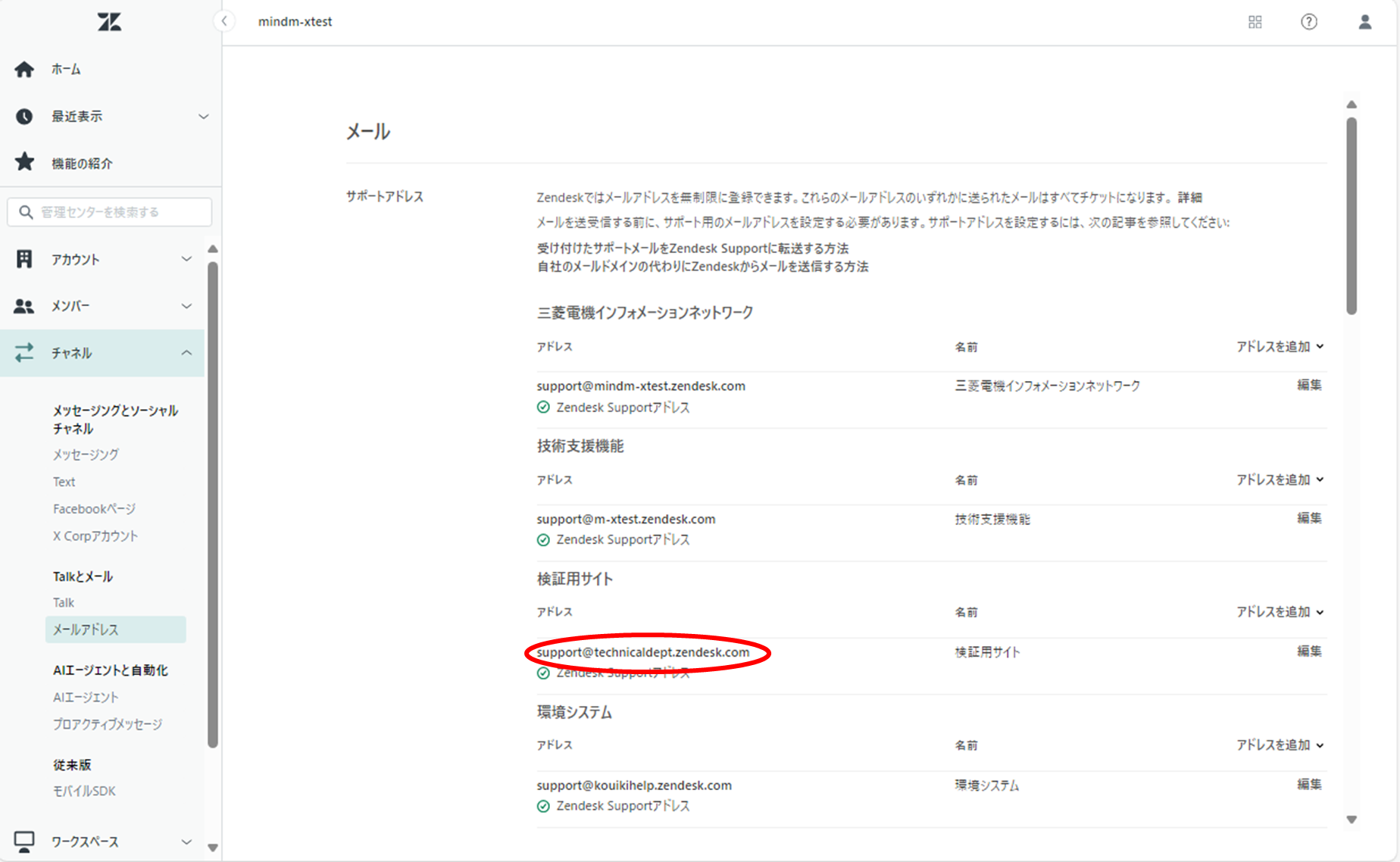The width and height of the screenshot is (1400, 862).
Task: Click the ワークスペース monitor icon
Action: (24, 842)
